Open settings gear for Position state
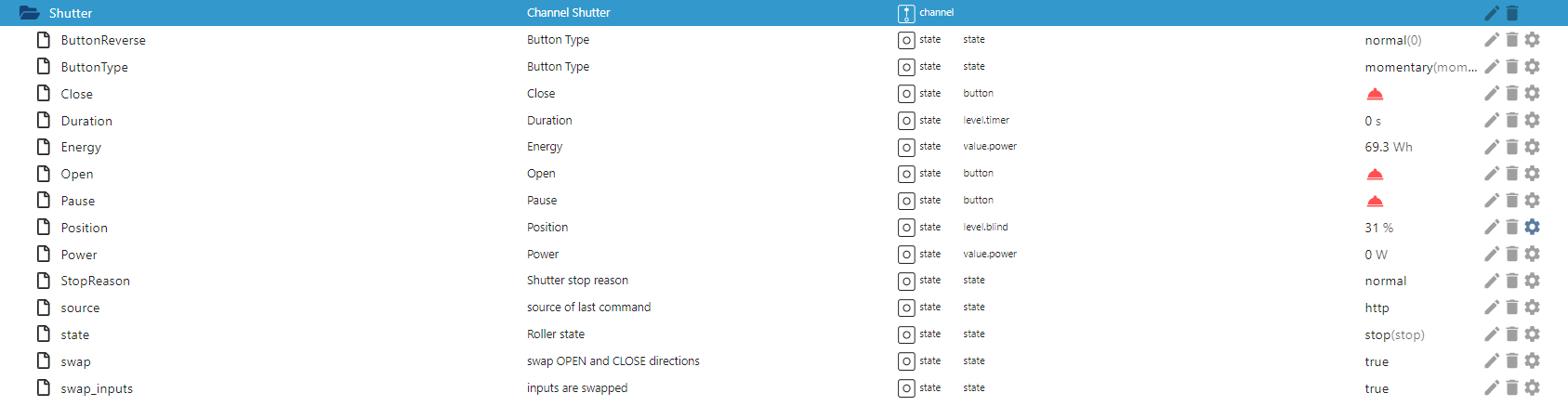 1533,228
